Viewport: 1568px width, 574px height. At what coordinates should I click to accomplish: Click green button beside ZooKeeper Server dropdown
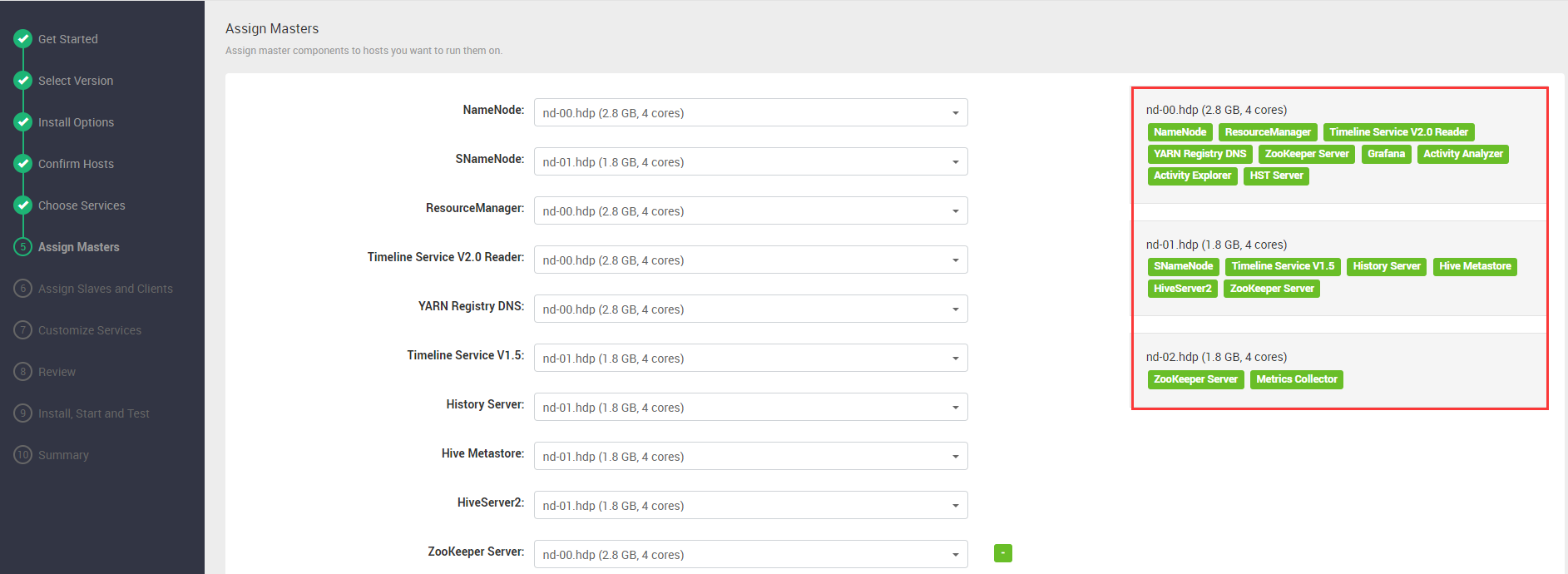[1003, 553]
